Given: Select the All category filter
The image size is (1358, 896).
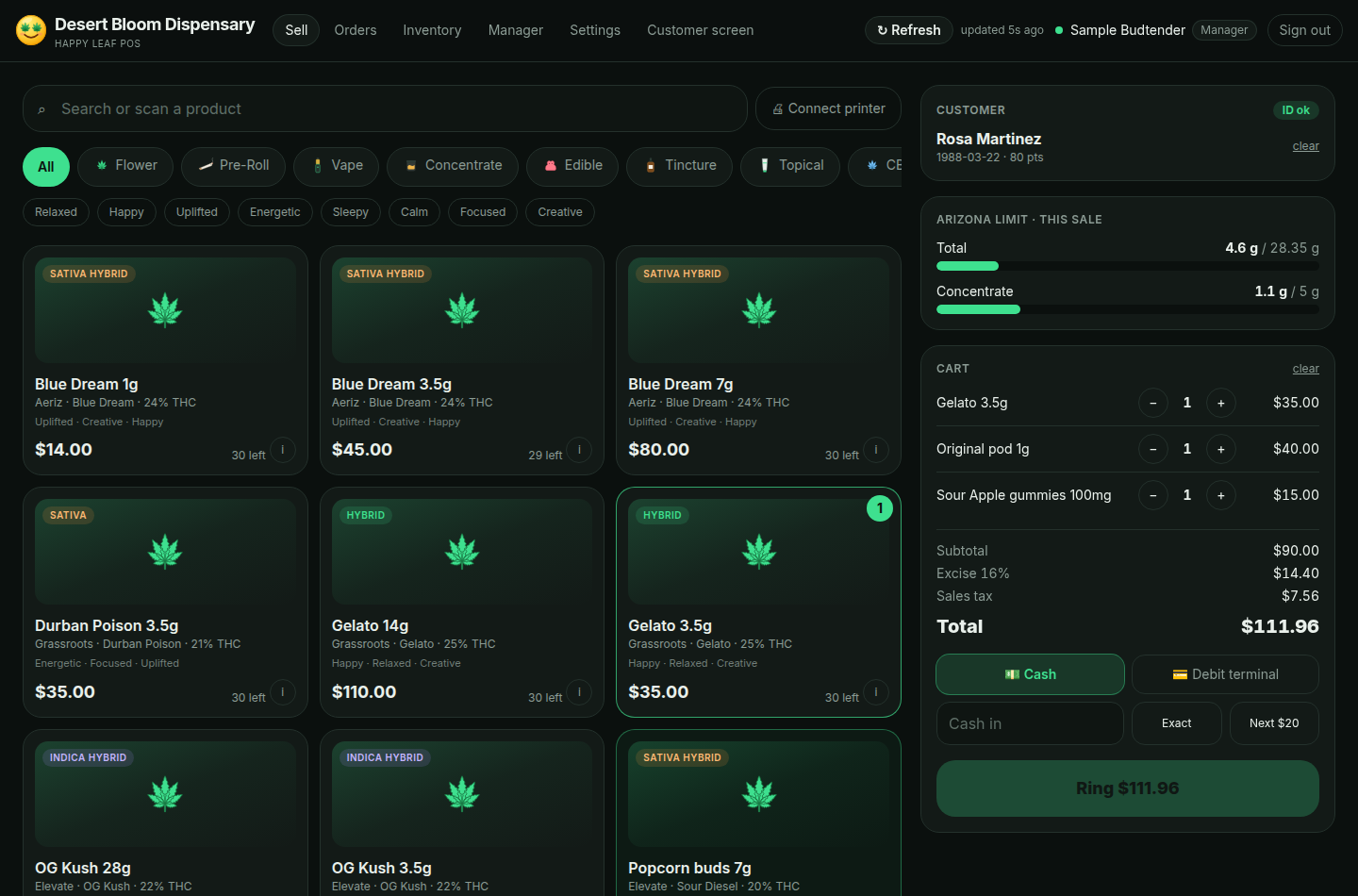Looking at the screenshot, I should pos(46,167).
